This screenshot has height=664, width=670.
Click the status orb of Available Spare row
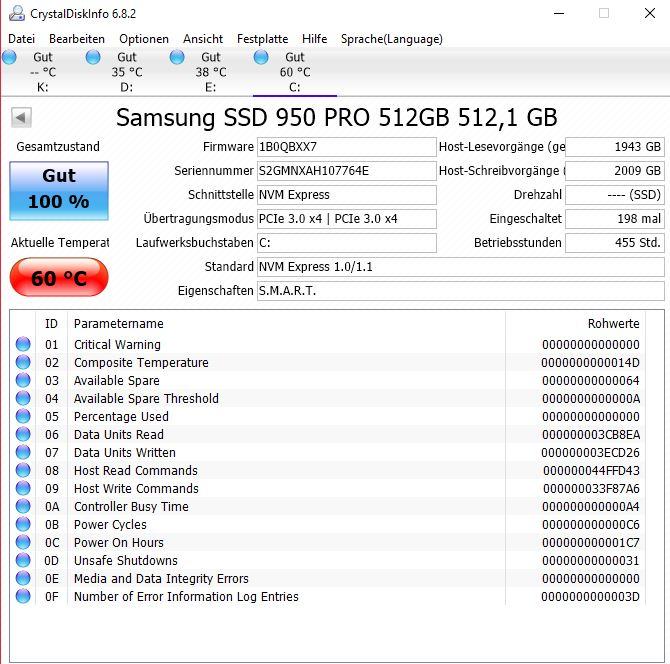[23, 380]
